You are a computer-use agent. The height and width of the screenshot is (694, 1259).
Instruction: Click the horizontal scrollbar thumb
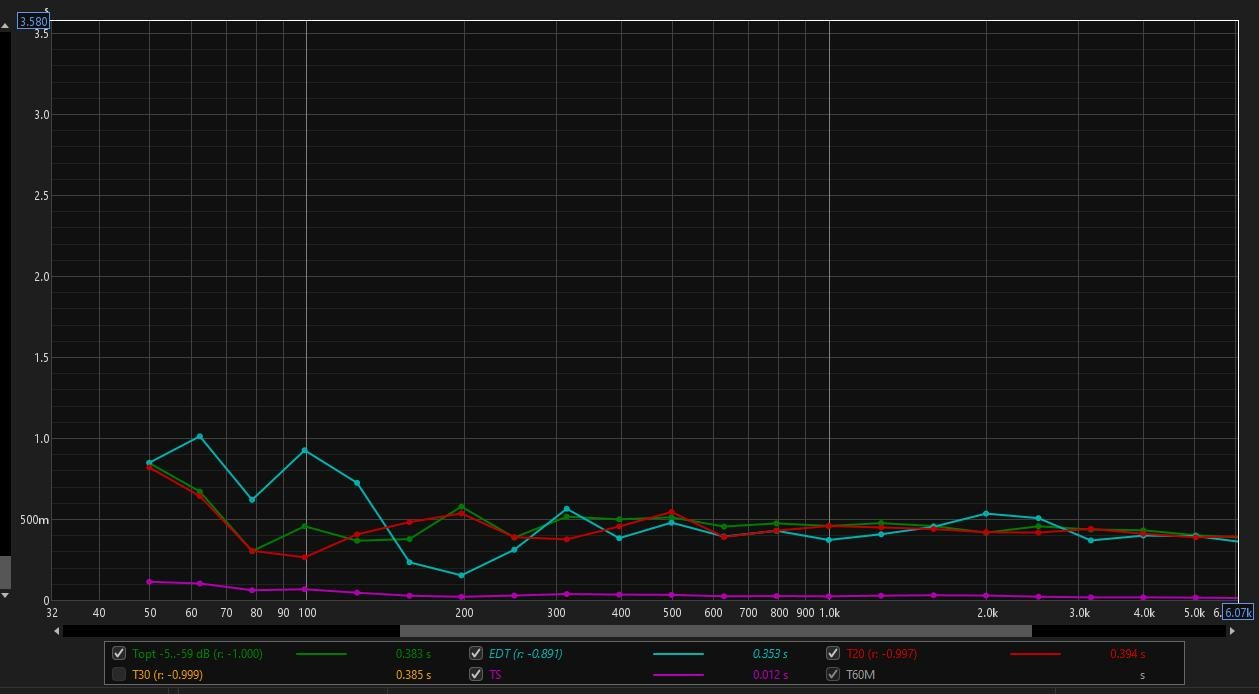pyautogui.click(x=715, y=631)
